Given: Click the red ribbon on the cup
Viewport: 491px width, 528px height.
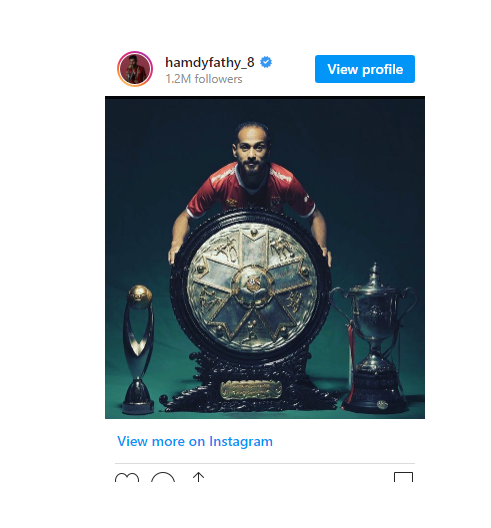Looking at the screenshot, I should coord(351,360).
